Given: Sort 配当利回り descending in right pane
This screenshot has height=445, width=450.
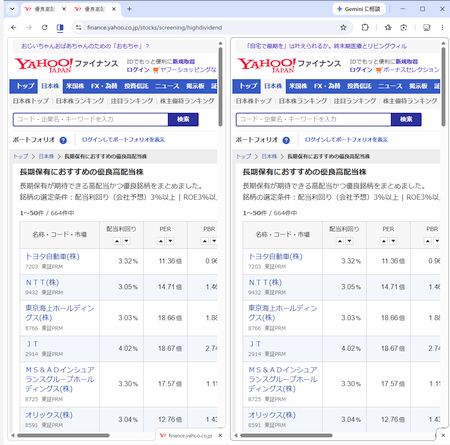Looking at the screenshot, I should [x=349, y=241].
